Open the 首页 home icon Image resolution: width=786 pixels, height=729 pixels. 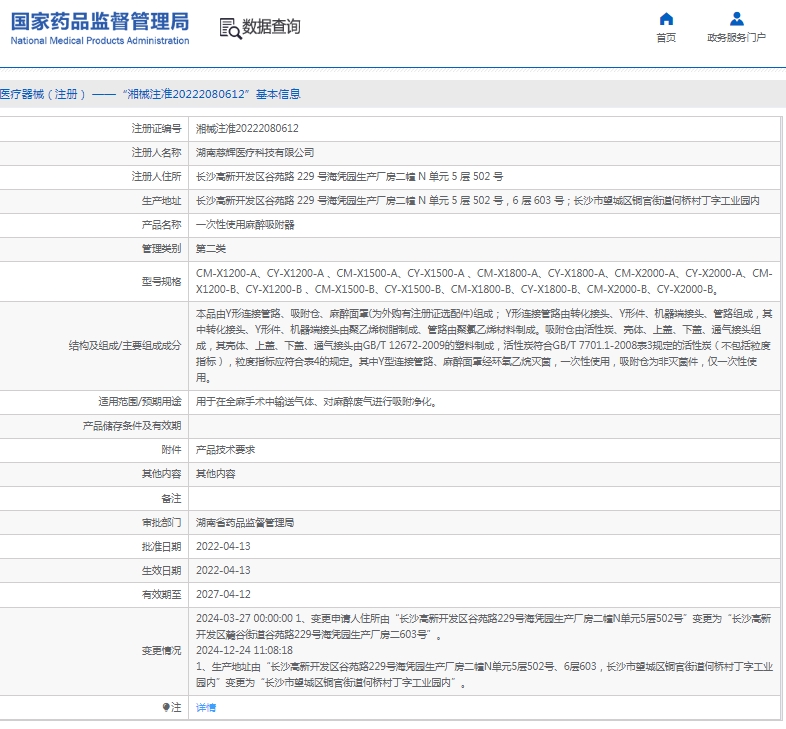666,19
